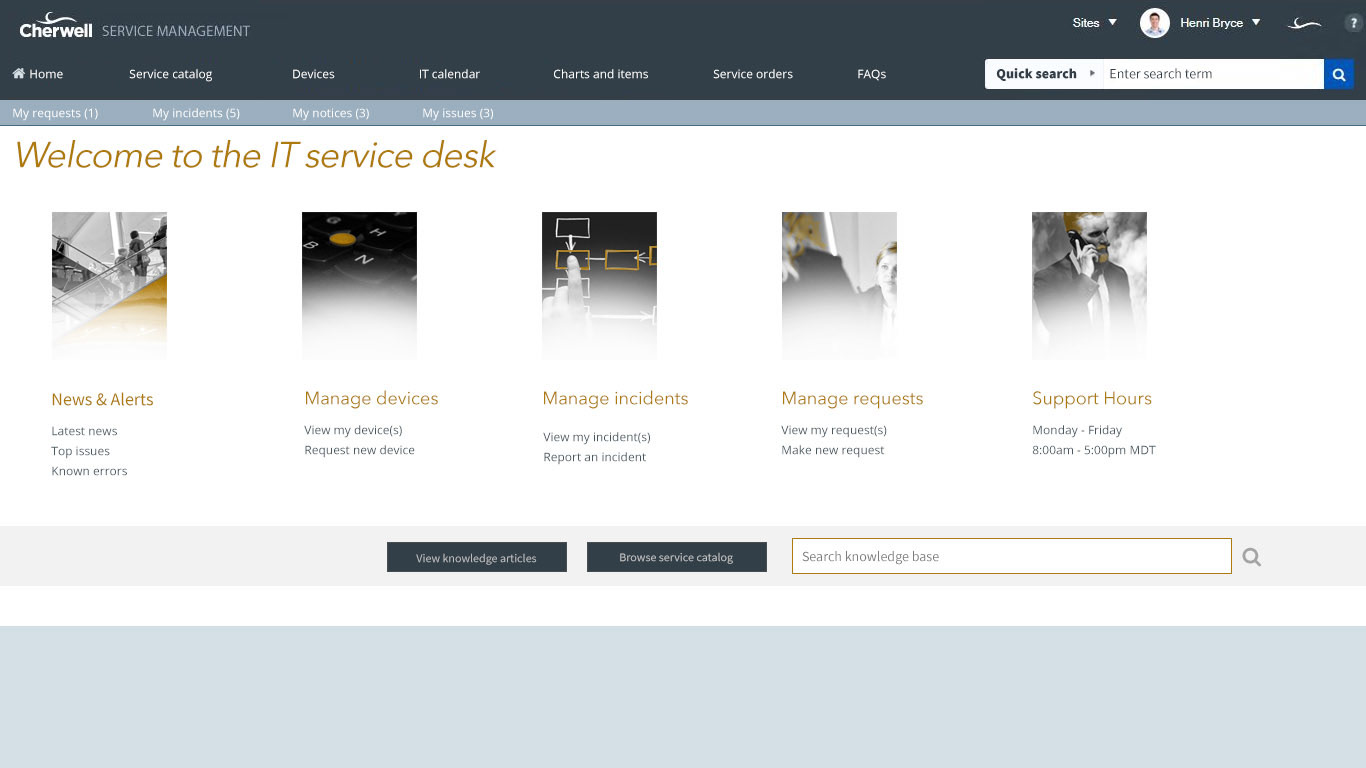Switch to the My incidents (5) tab
Viewport: 1366px width, 768px height.
[x=195, y=113]
